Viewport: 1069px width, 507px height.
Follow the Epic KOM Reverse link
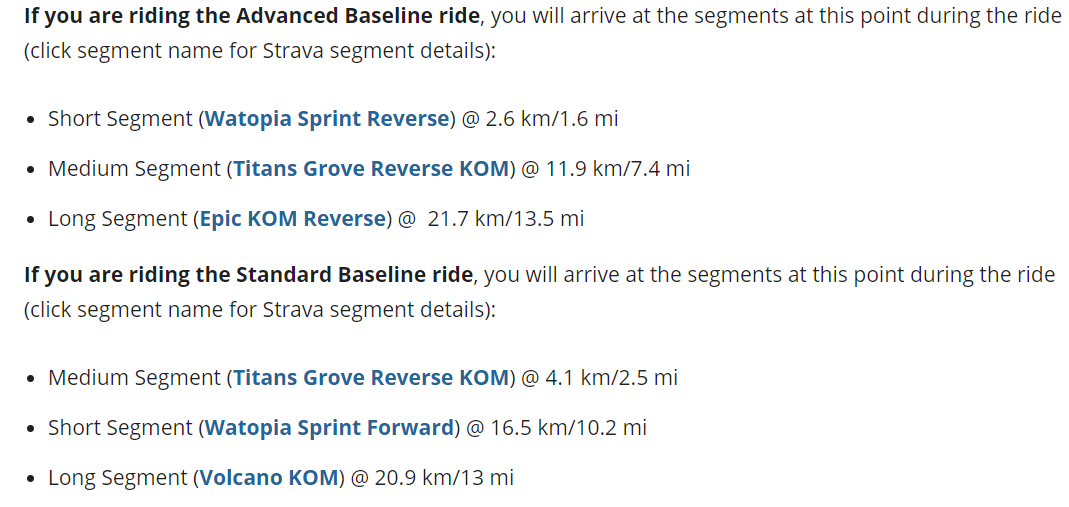(292, 218)
